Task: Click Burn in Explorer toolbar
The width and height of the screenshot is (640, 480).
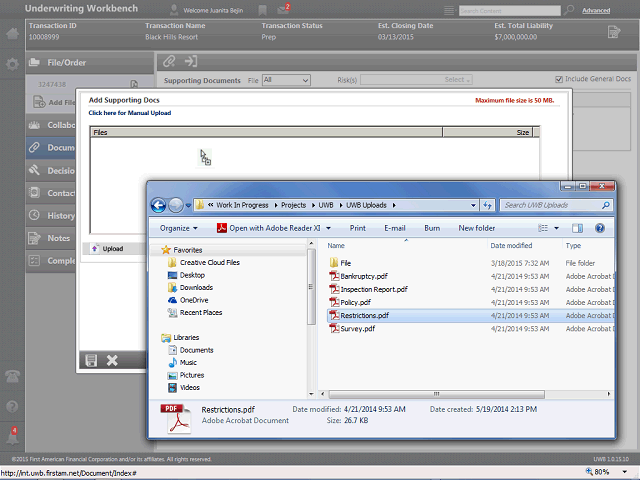Action: [432, 228]
